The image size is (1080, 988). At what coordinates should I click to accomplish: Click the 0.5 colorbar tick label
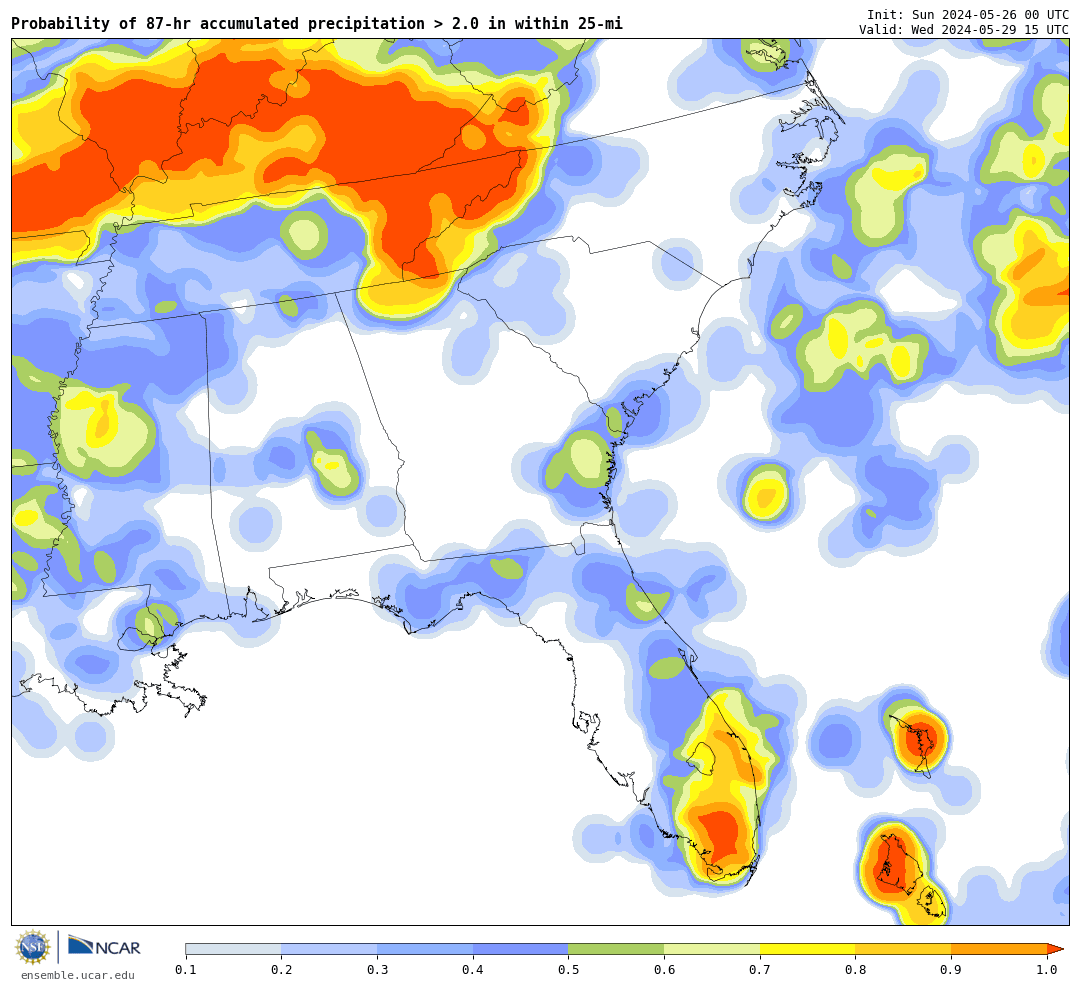click(x=569, y=970)
